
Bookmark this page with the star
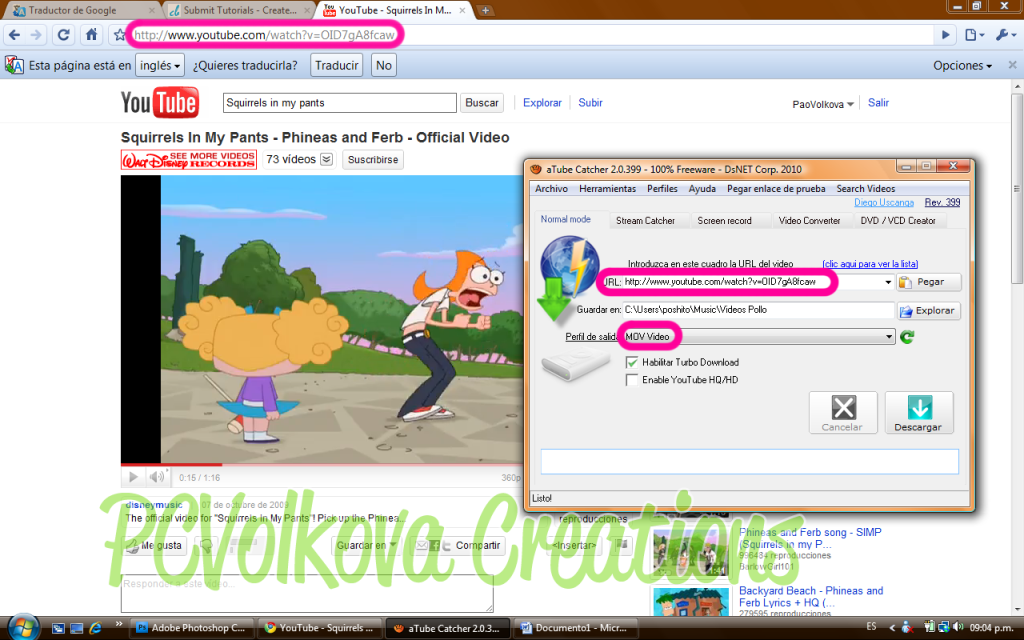(120, 35)
